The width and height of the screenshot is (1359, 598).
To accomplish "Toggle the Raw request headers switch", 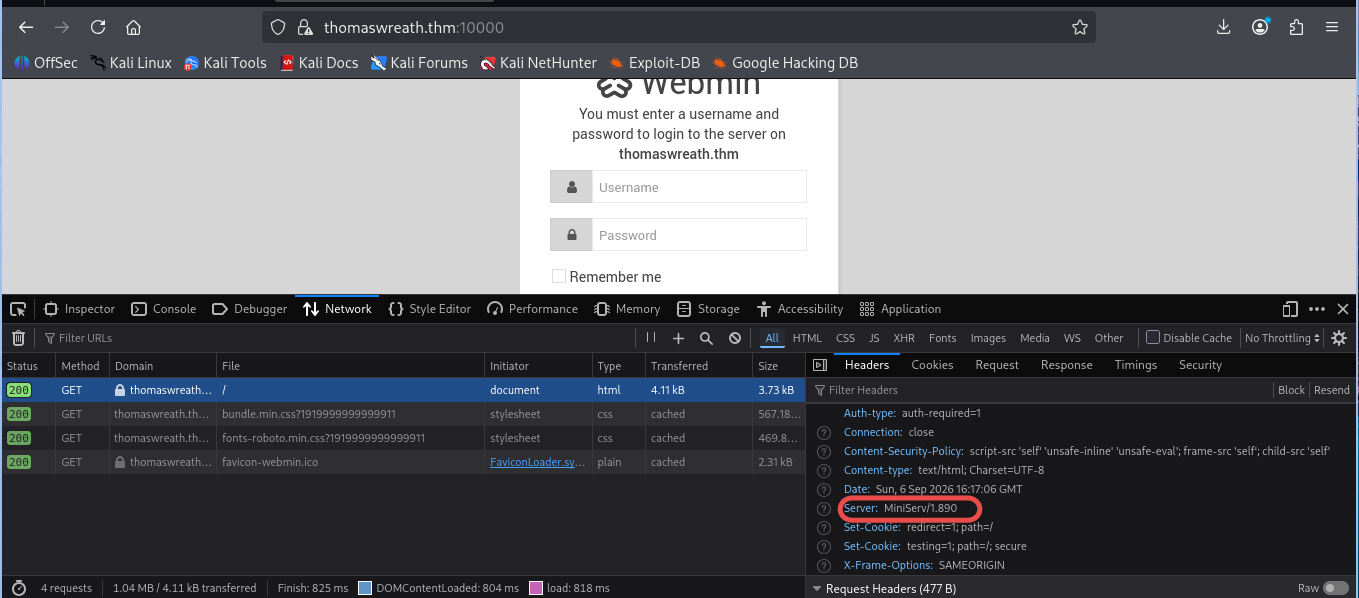I will click(x=1335, y=589).
